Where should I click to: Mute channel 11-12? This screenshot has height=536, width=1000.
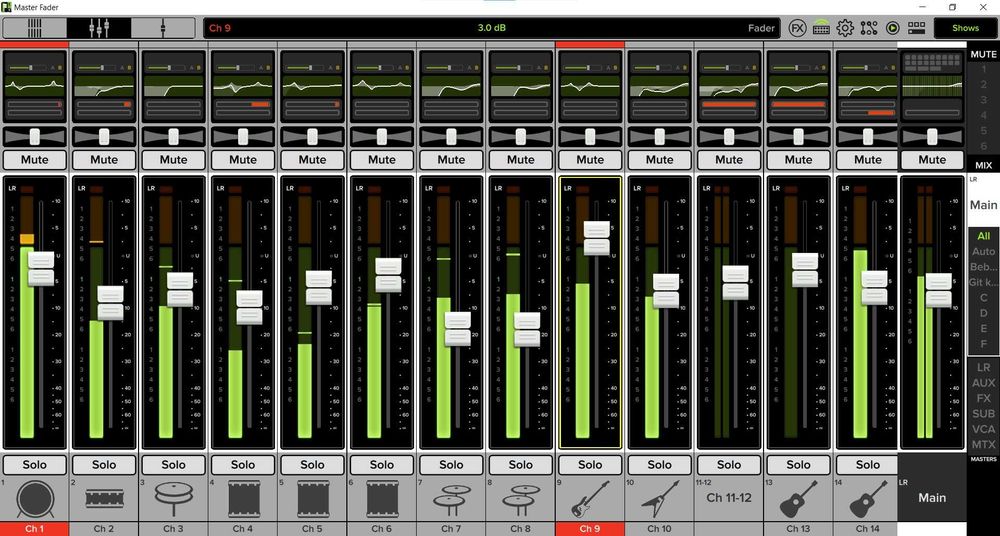coord(729,160)
